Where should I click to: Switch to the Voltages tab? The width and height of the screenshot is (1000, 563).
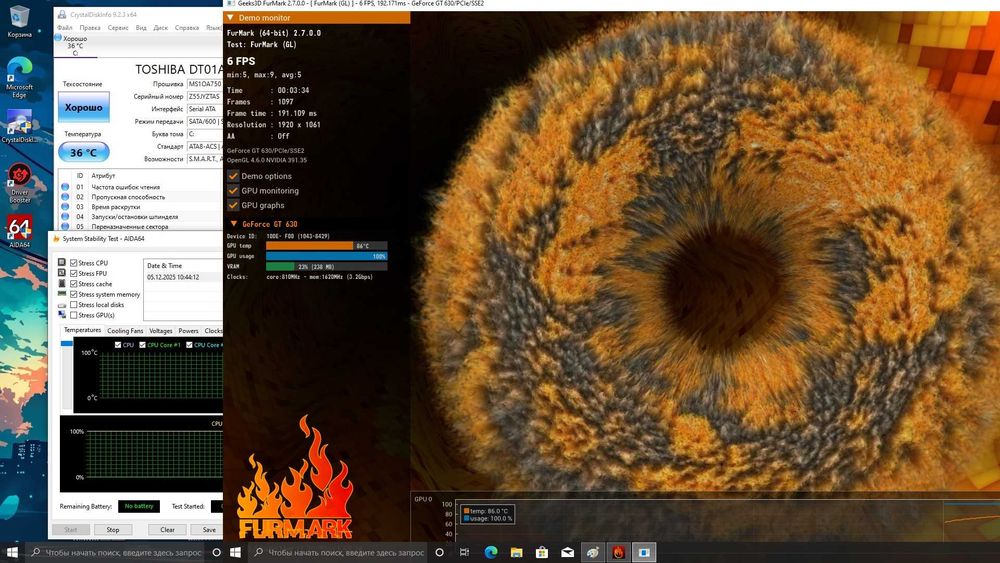coord(161,331)
